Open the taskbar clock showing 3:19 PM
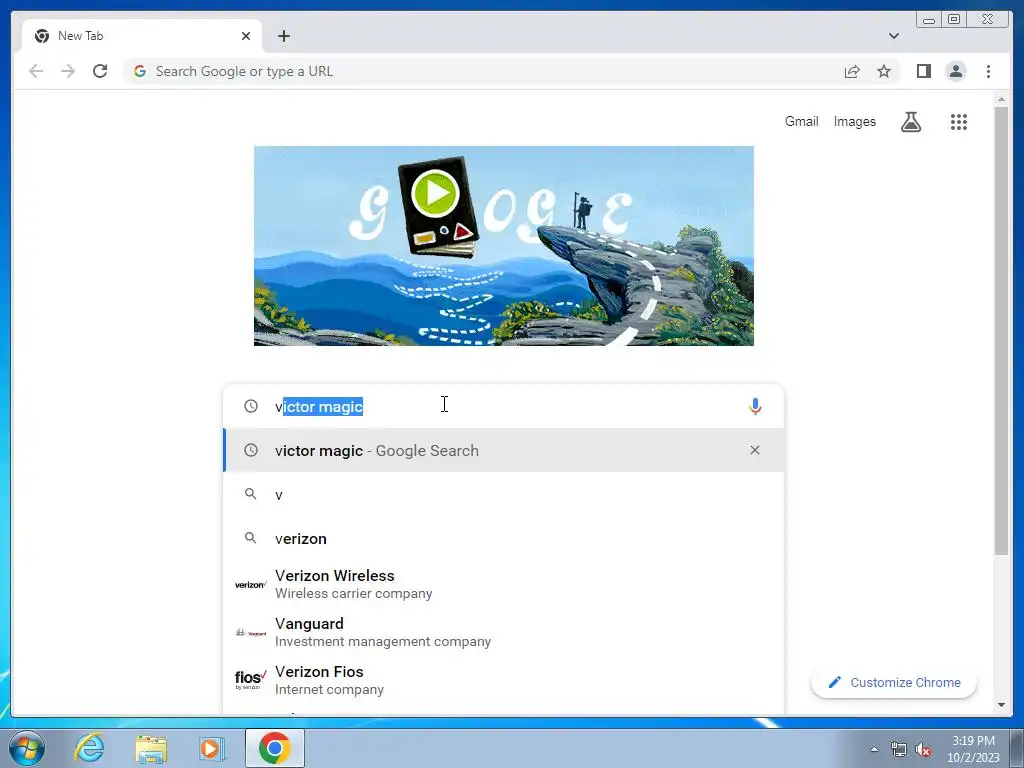The width and height of the screenshot is (1024, 768). 973,748
